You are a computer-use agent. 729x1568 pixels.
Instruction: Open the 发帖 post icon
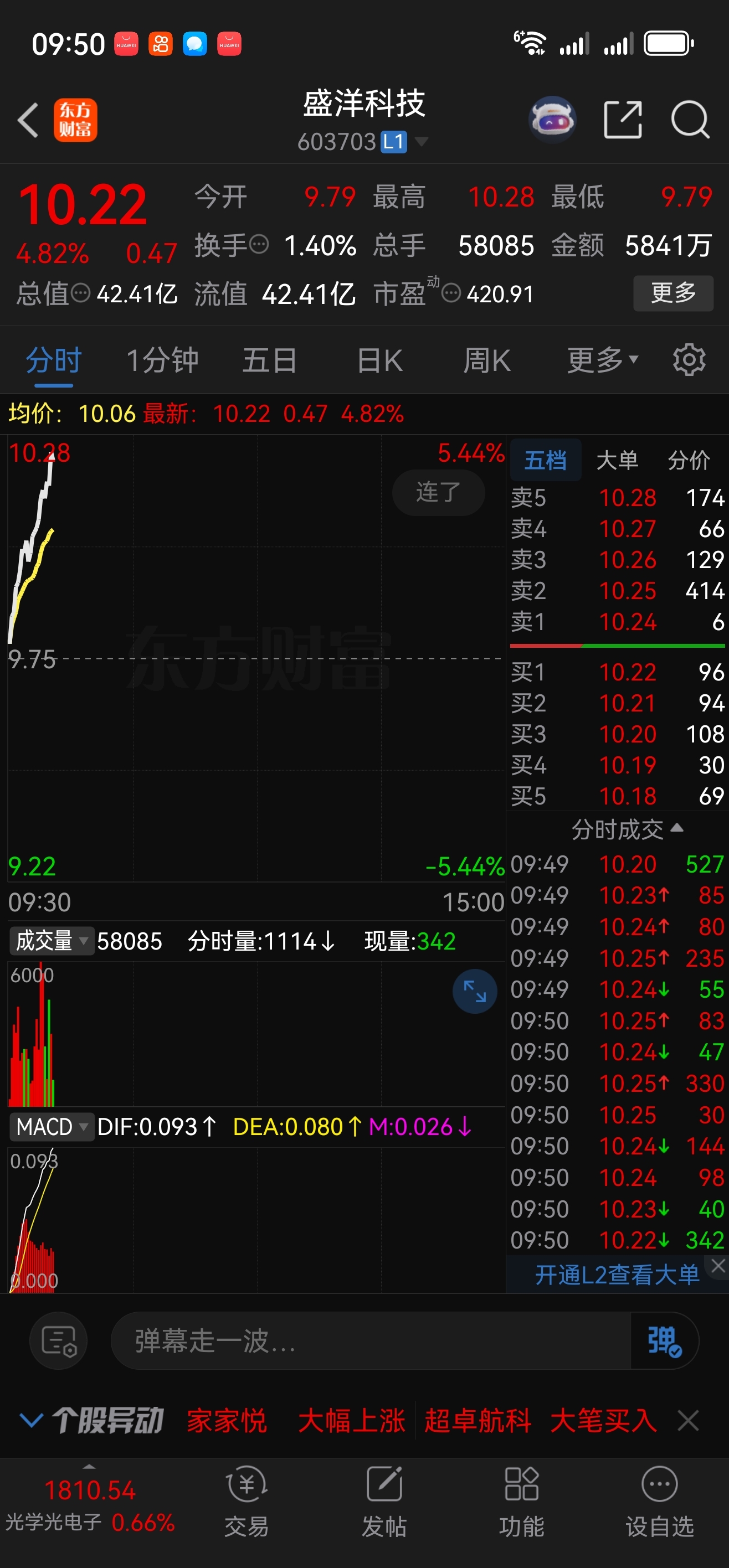click(384, 1502)
